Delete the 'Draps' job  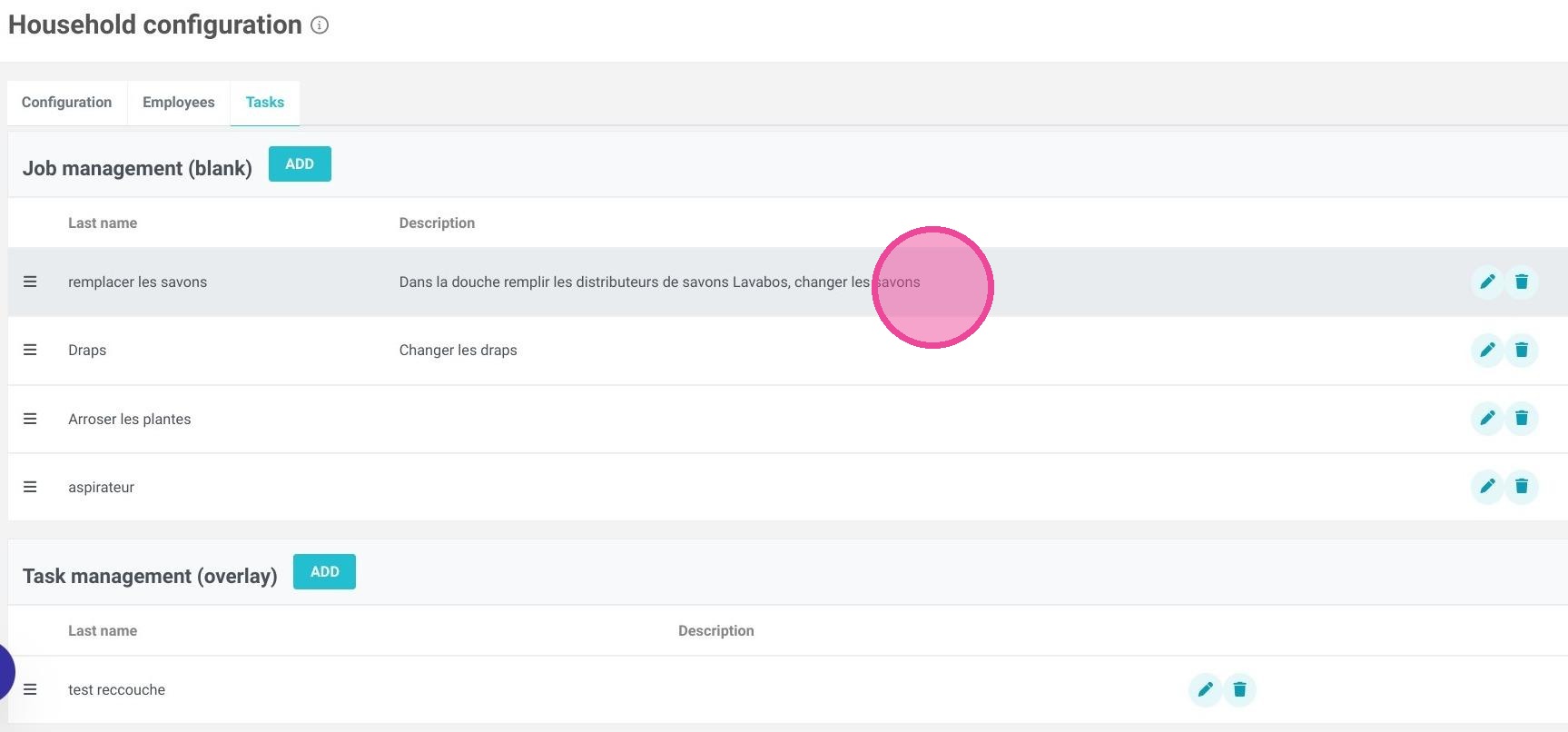[1522, 350]
